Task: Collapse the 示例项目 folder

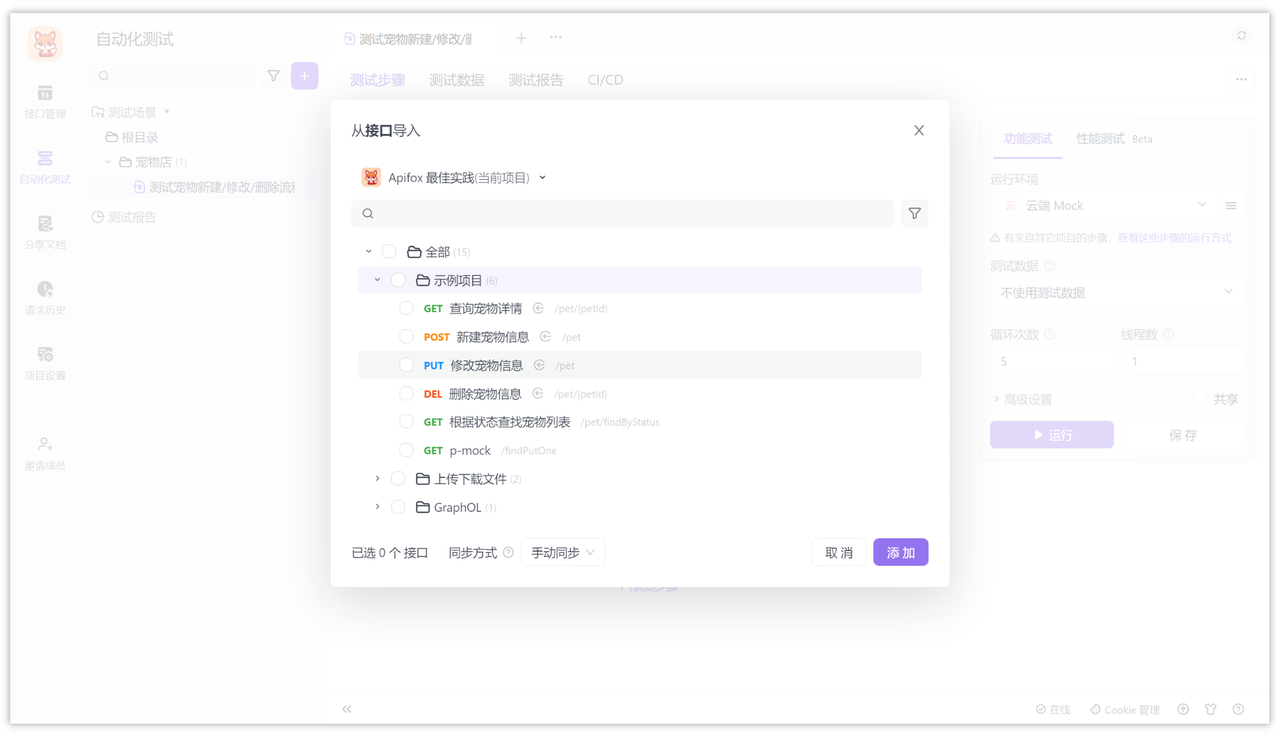Action: (377, 280)
